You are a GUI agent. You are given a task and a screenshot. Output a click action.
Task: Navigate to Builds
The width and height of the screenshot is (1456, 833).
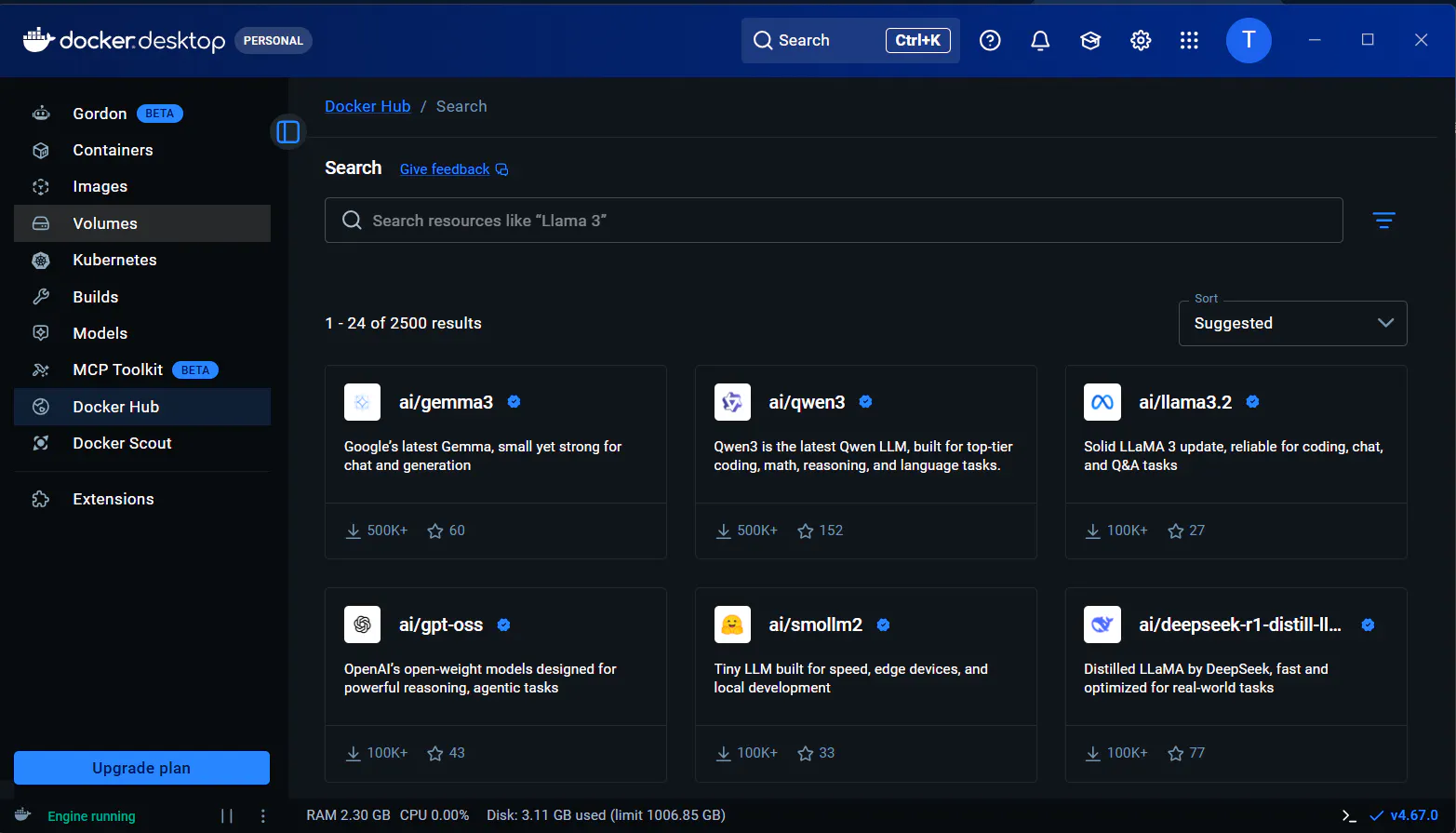click(142, 297)
